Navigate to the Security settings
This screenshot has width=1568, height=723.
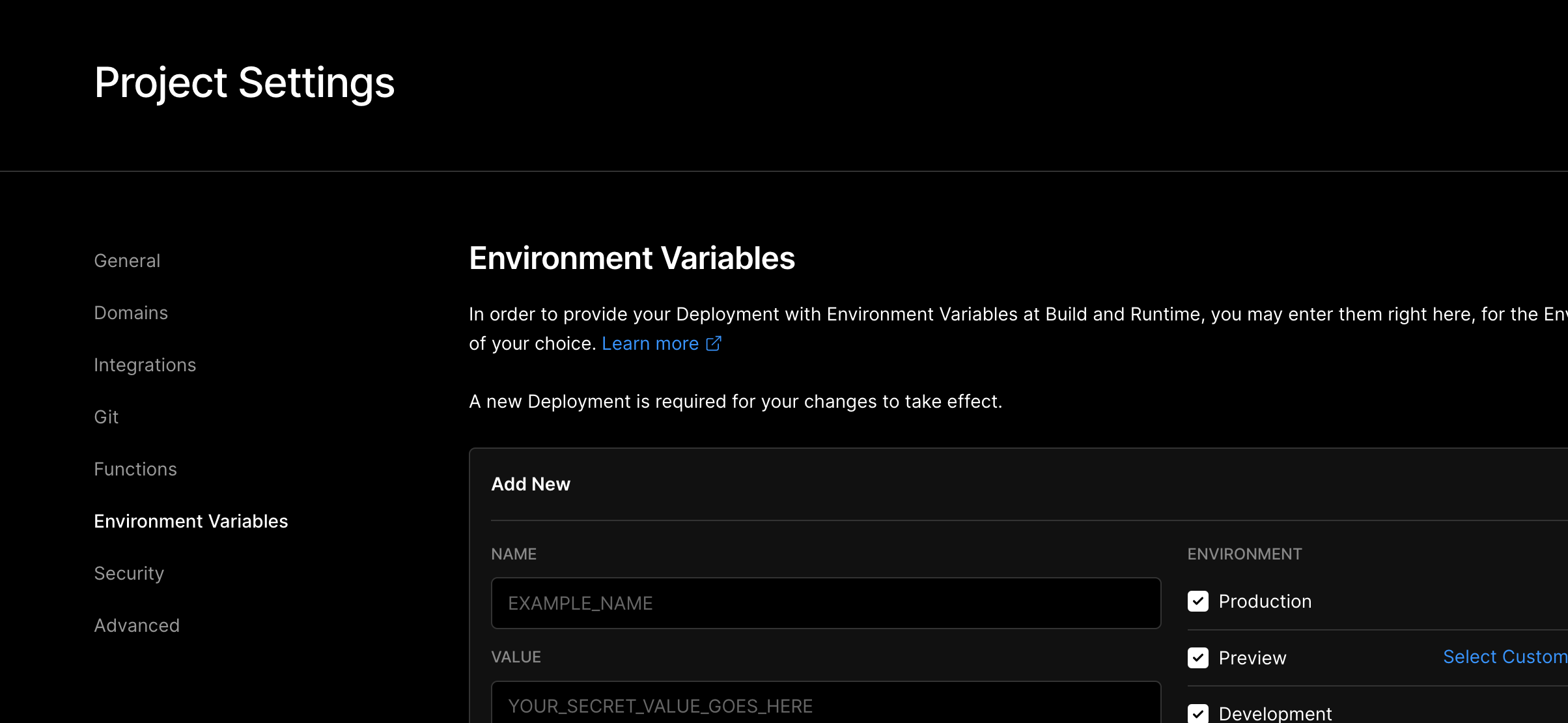tap(129, 573)
